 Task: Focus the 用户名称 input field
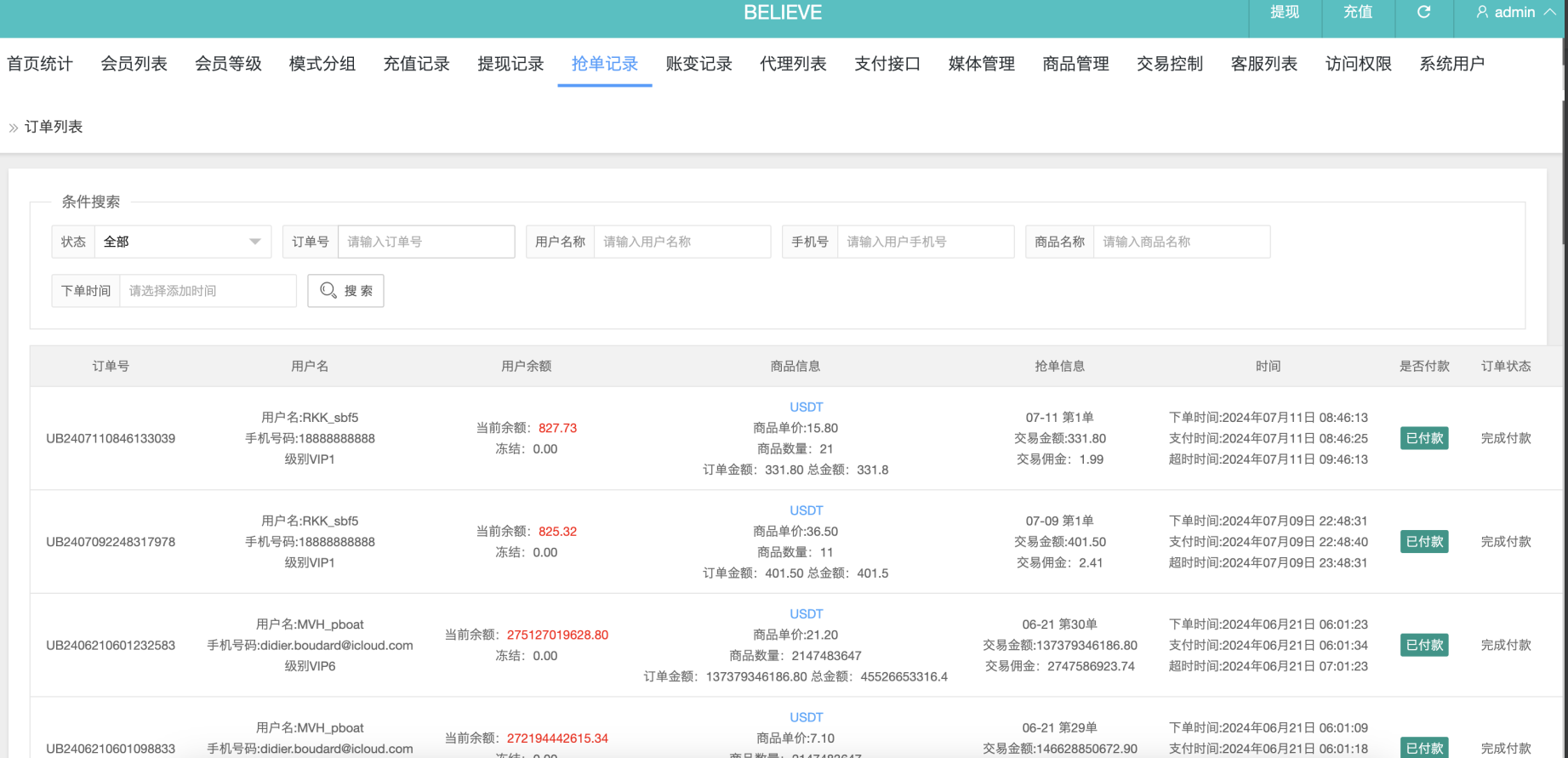point(682,242)
